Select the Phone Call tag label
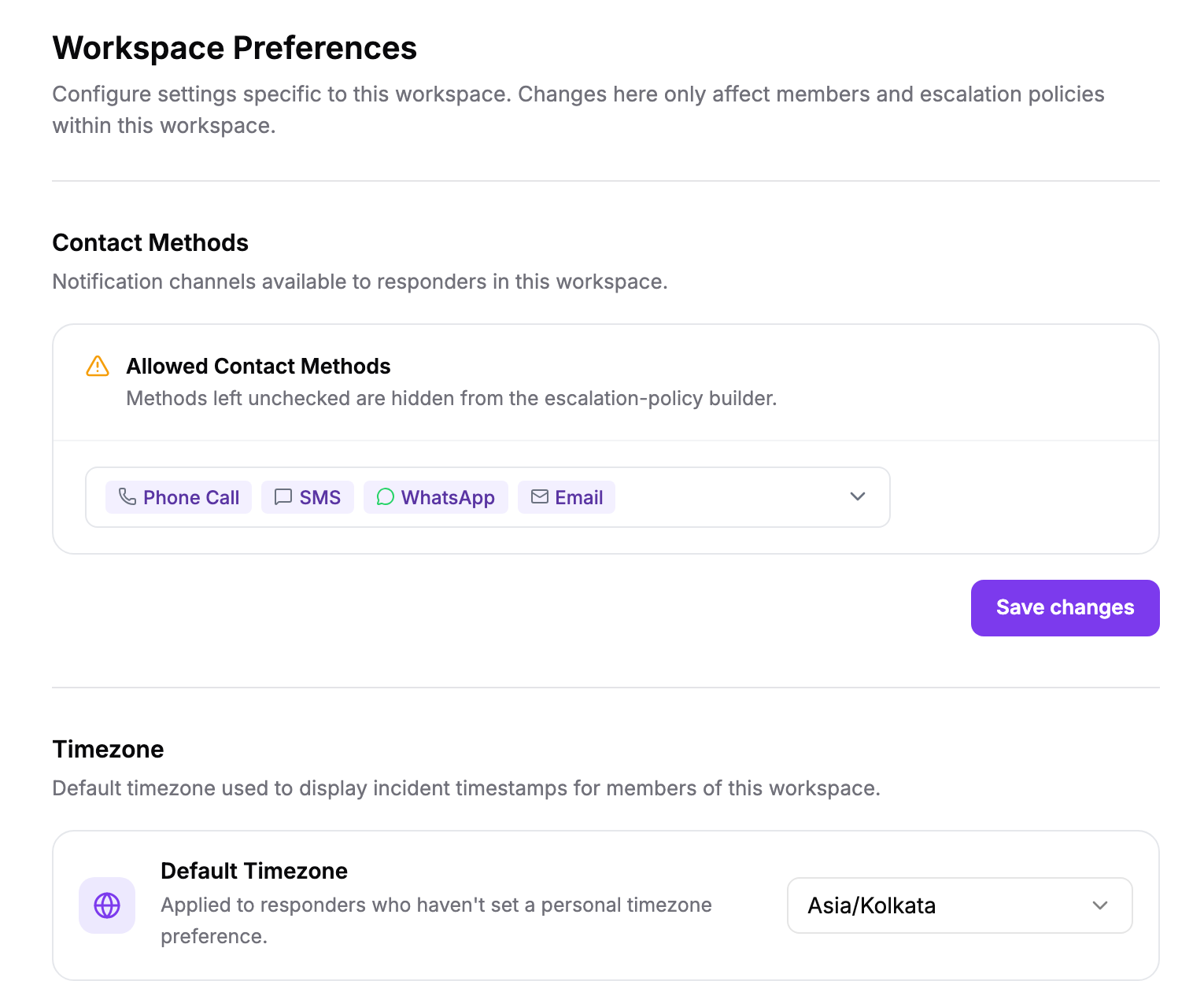This screenshot has width=1204, height=1003. [x=191, y=497]
